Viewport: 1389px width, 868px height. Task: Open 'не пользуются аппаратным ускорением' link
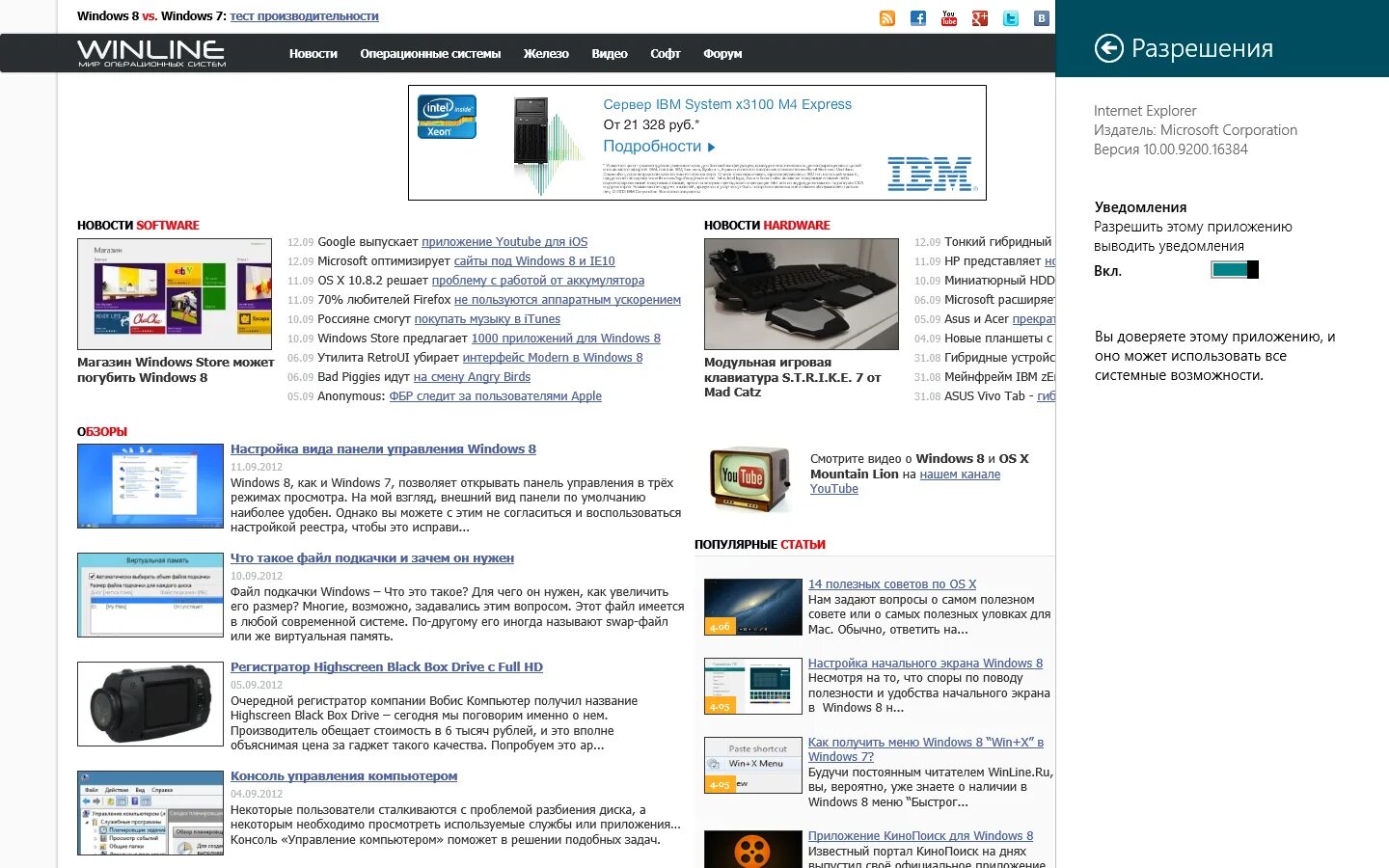point(567,300)
